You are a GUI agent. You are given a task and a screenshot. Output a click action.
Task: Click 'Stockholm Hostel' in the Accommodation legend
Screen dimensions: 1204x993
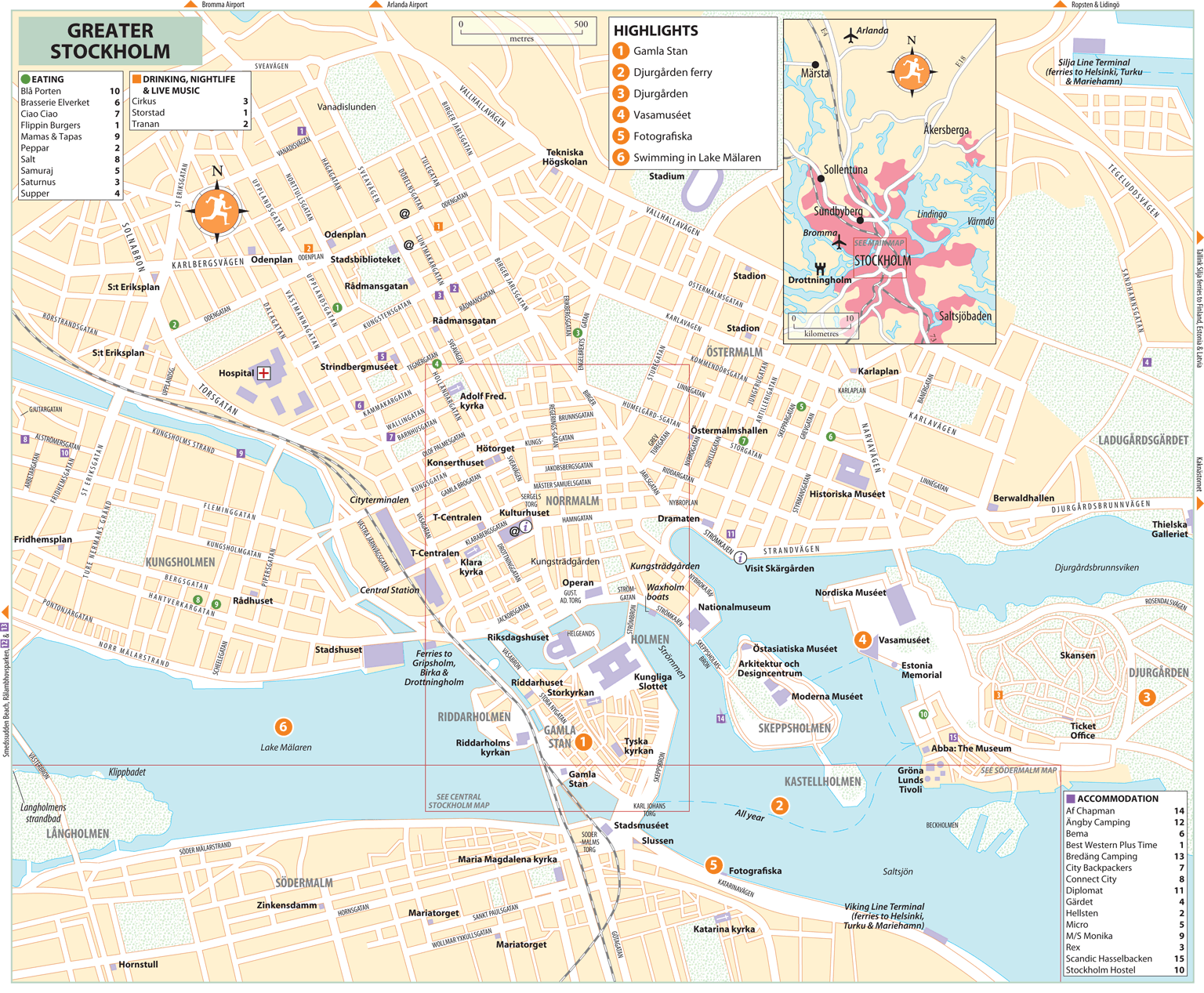[x=1101, y=970]
